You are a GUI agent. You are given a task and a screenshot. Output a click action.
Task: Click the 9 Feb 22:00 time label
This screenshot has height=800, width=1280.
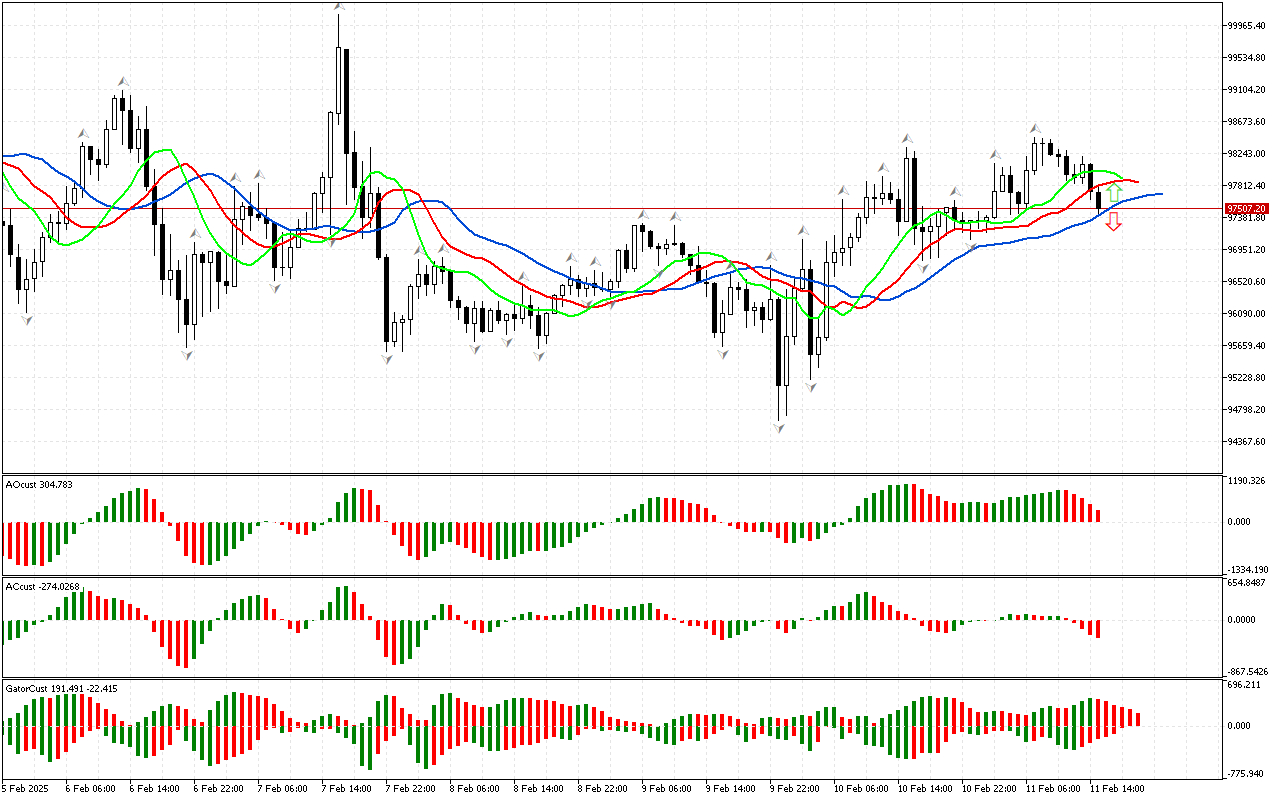795,789
